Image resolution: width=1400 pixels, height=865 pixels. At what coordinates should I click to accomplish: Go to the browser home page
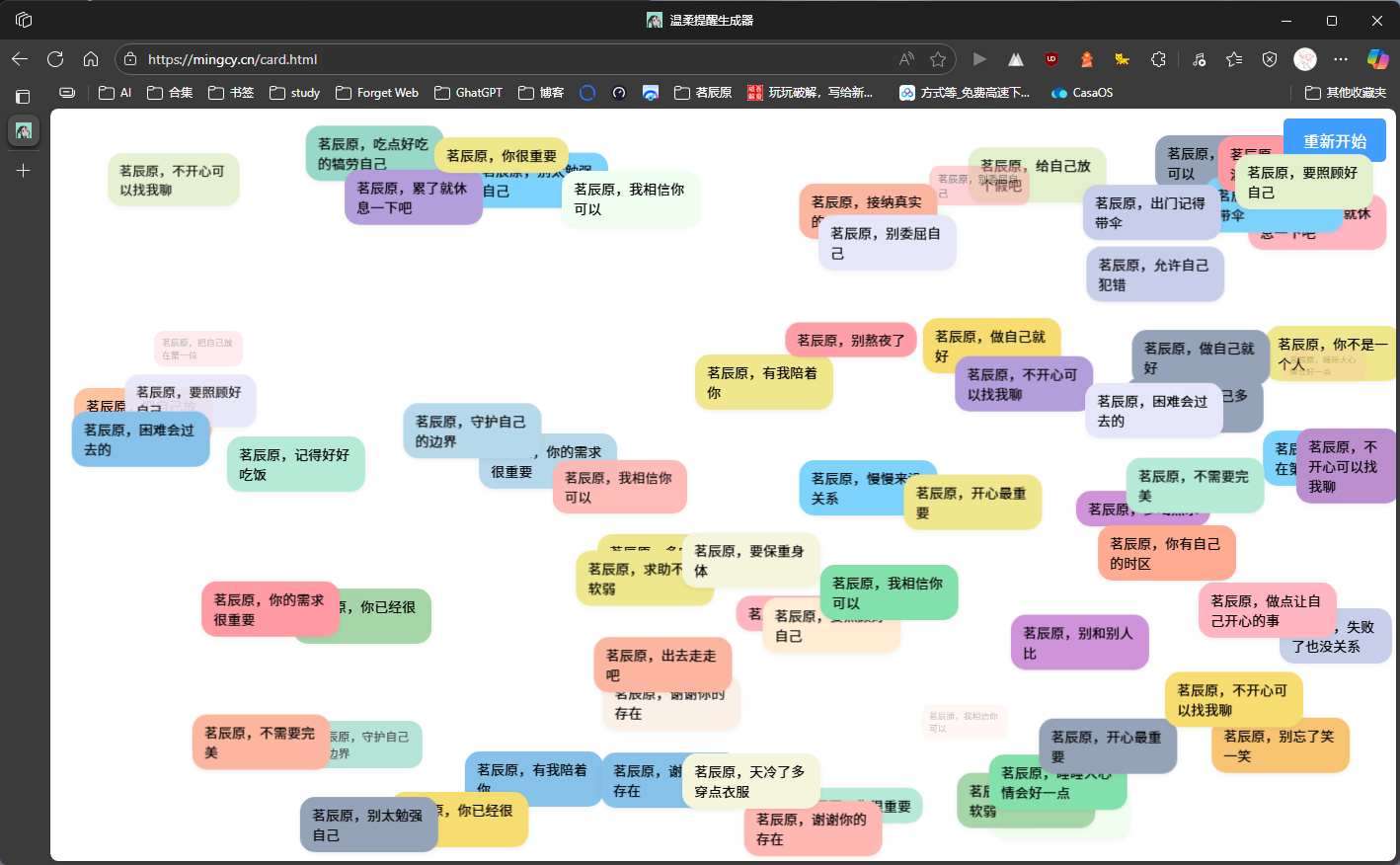point(91,59)
